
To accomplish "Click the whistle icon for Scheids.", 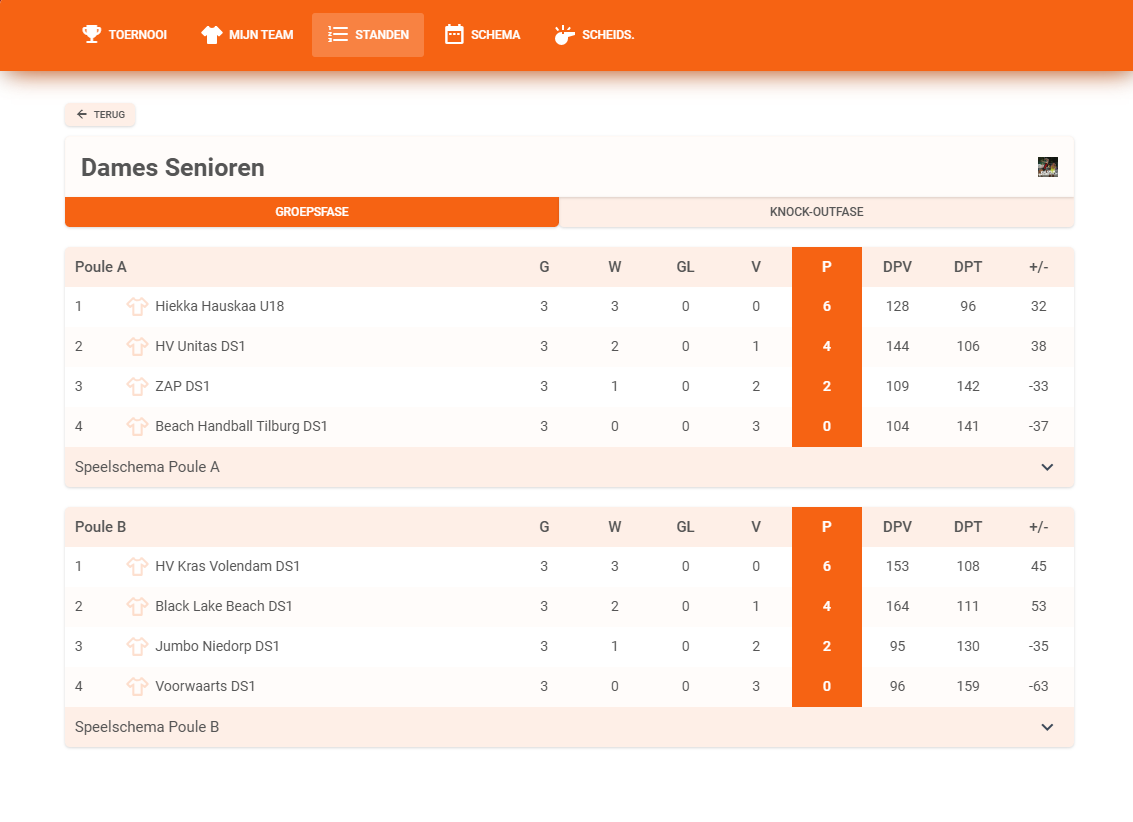I will tap(564, 35).
